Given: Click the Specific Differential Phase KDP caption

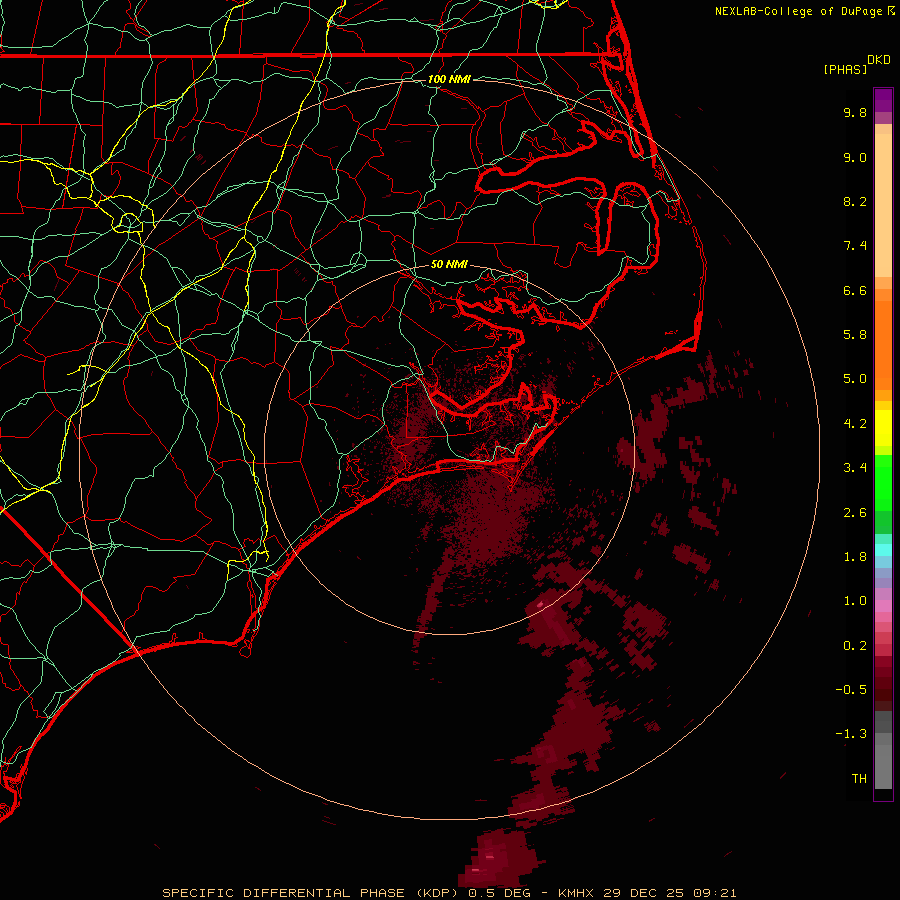Looking at the screenshot, I should click(449, 893).
